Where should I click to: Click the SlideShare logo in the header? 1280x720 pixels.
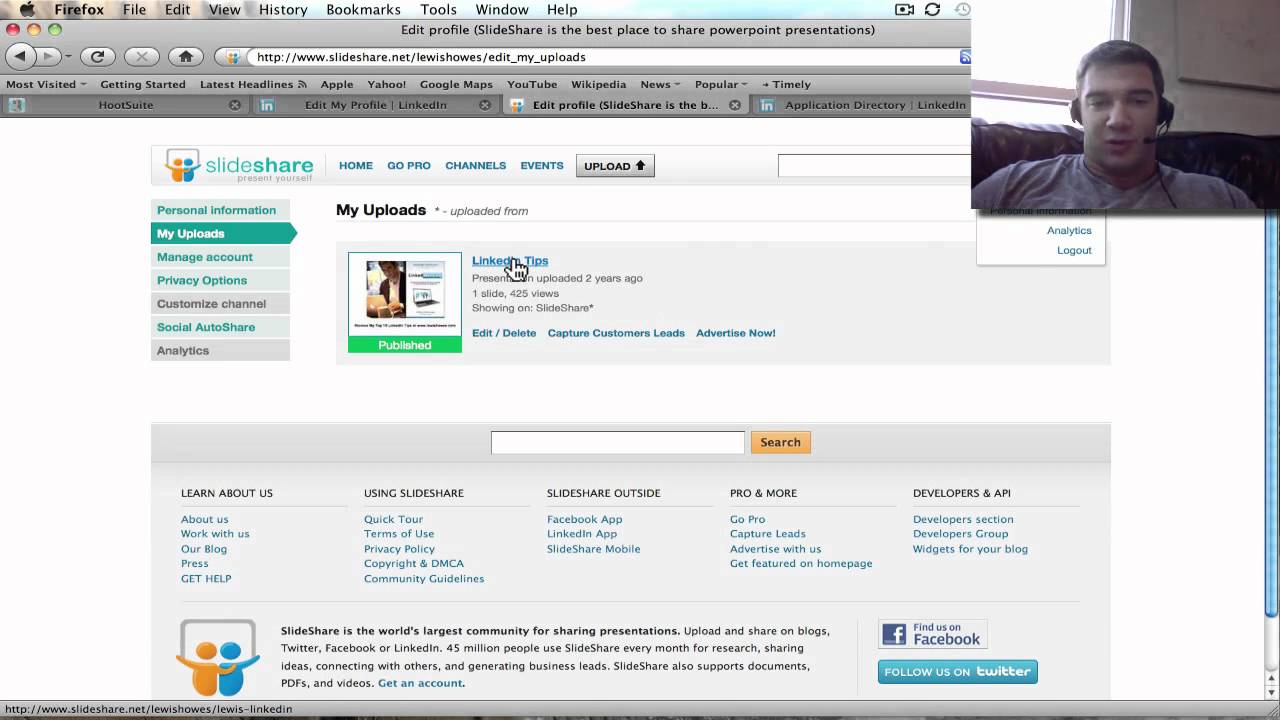click(239, 165)
